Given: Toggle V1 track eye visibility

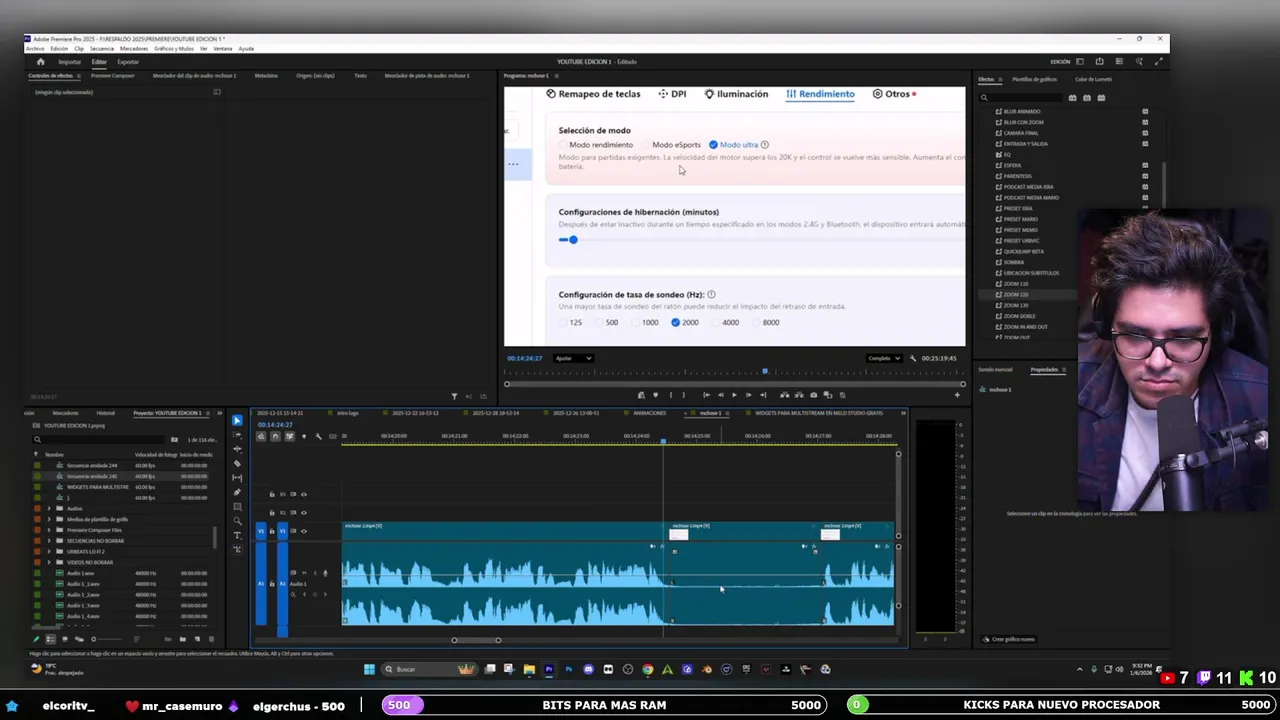Looking at the screenshot, I should pyautogui.click(x=304, y=531).
